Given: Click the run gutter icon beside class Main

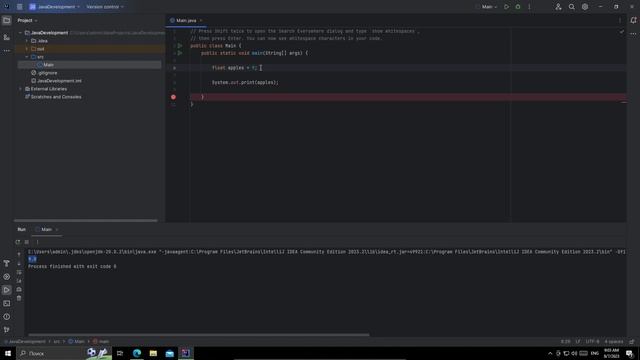Looking at the screenshot, I should click(x=180, y=46).
